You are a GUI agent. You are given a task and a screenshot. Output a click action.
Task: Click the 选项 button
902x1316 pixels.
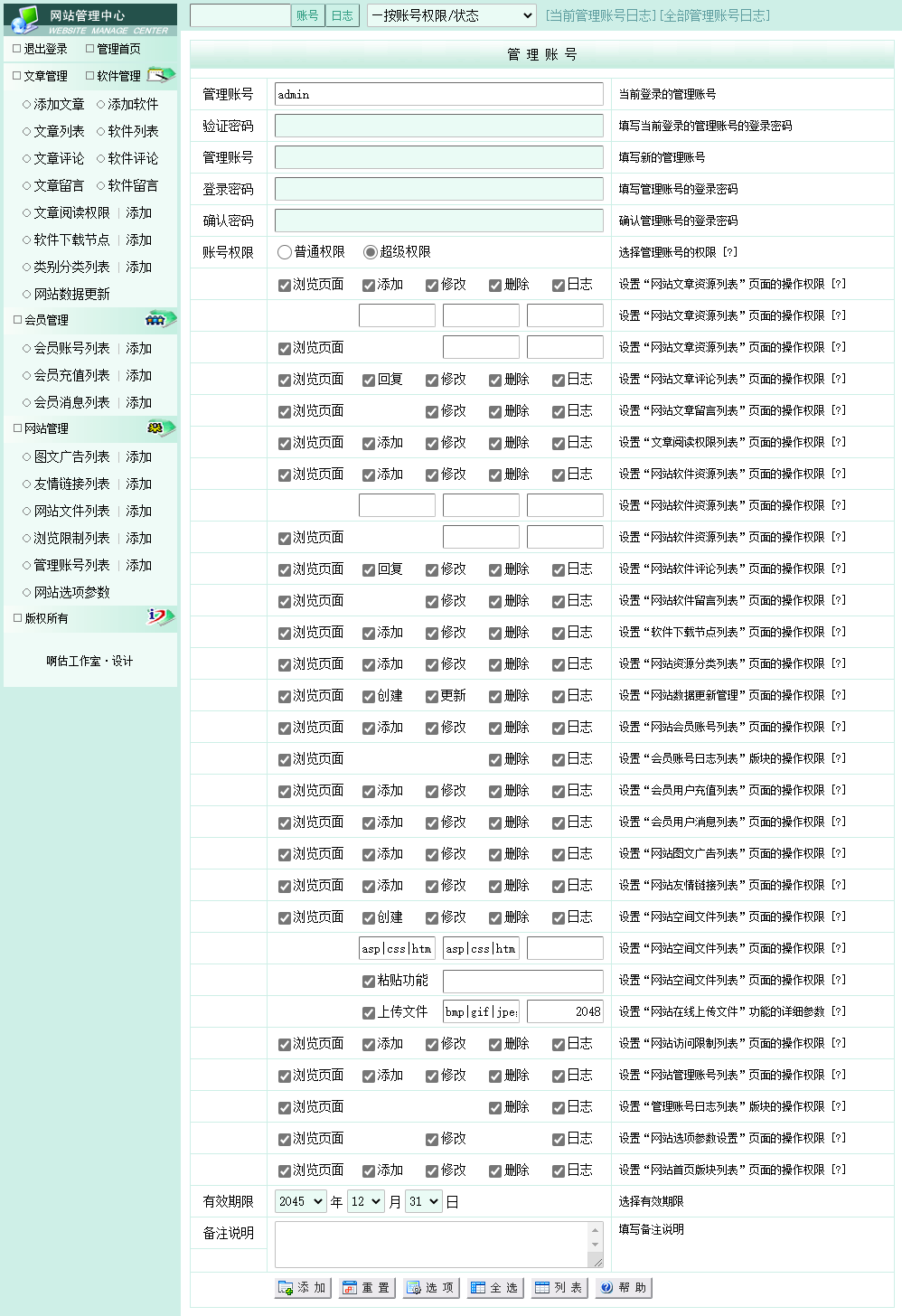tap(431, 1287)
